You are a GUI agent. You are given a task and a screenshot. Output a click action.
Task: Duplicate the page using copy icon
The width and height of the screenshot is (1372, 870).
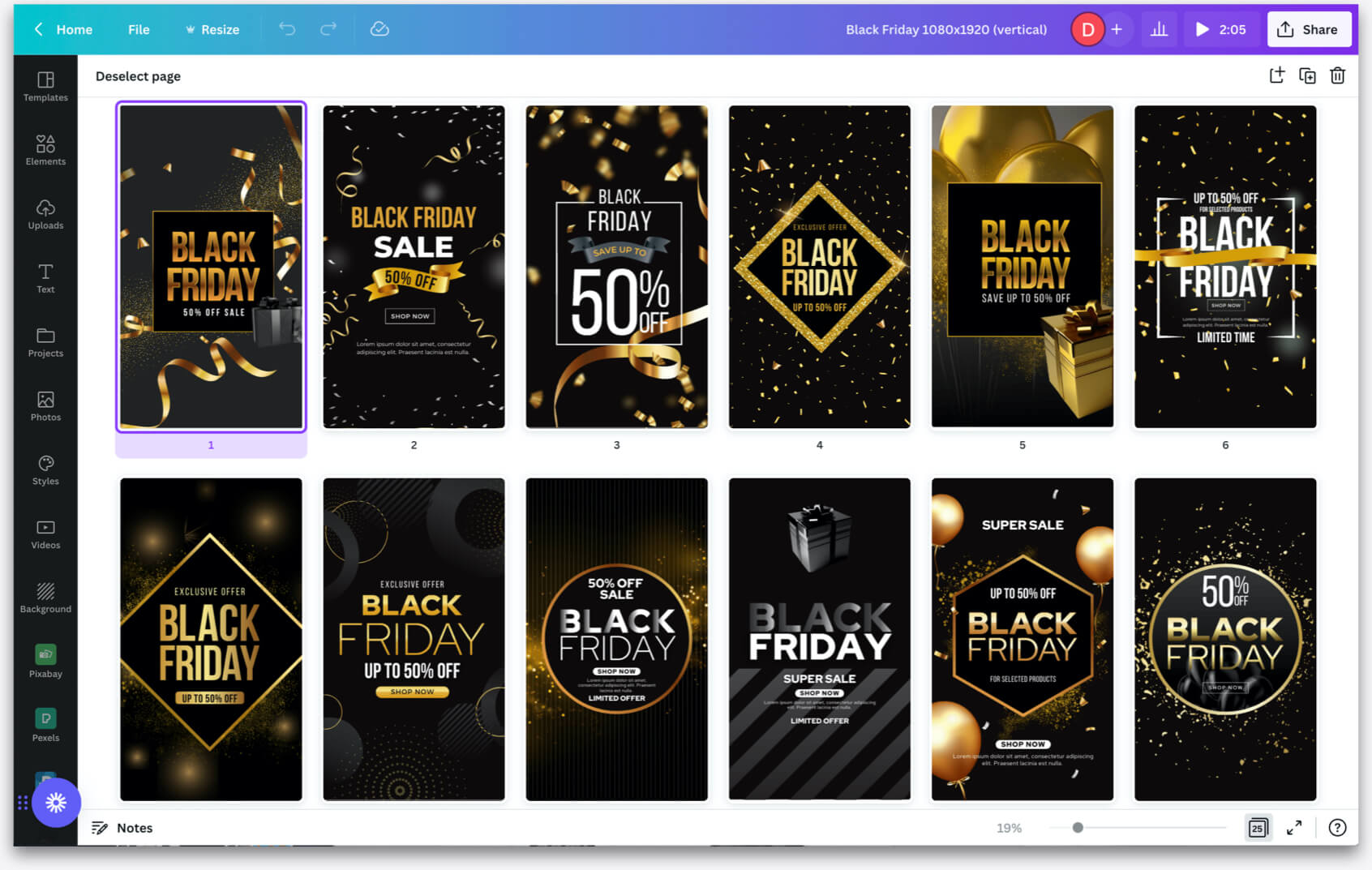point(1307,75)
